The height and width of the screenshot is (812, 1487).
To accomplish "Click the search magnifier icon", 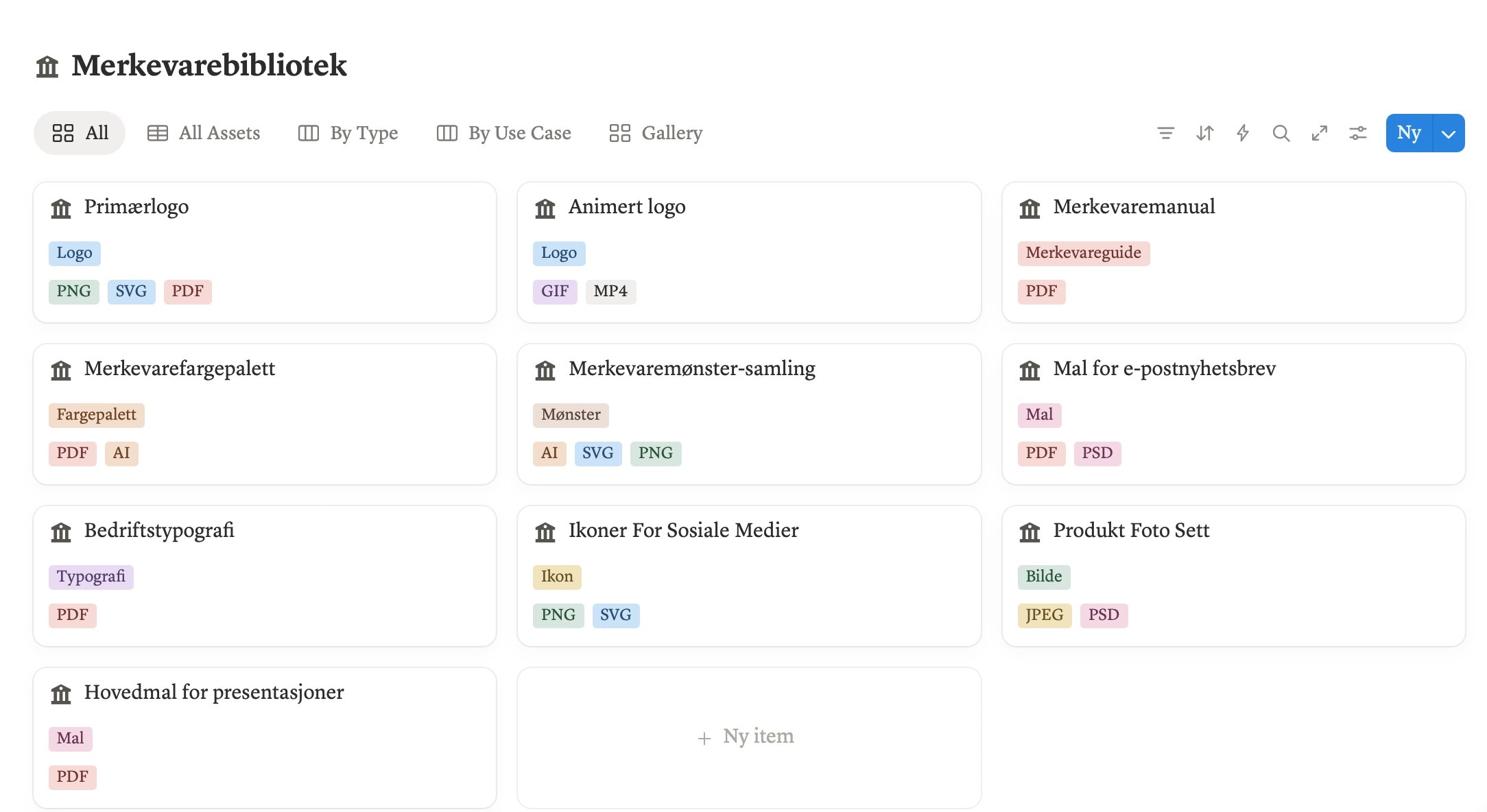I will (1281, 133).
